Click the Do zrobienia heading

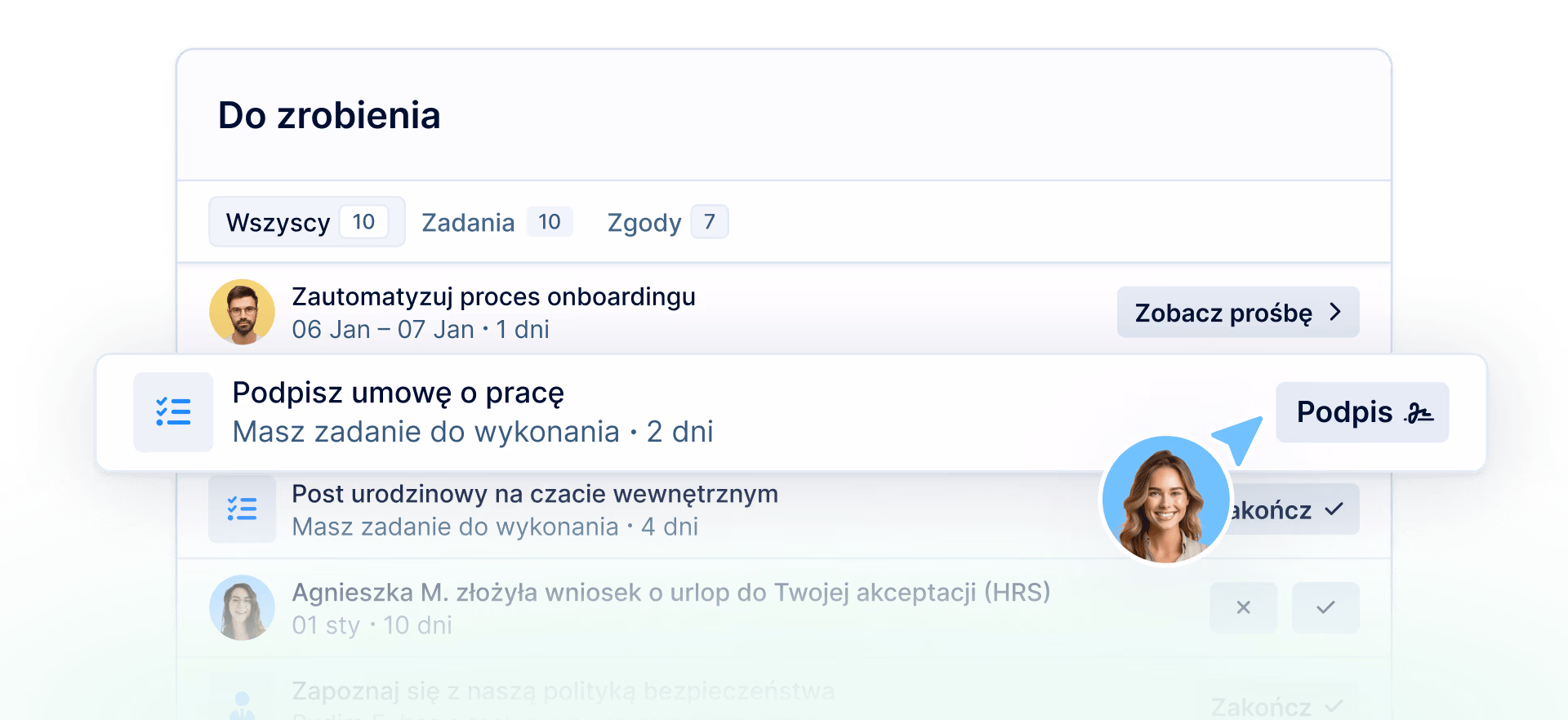click(x=329, y=116)
